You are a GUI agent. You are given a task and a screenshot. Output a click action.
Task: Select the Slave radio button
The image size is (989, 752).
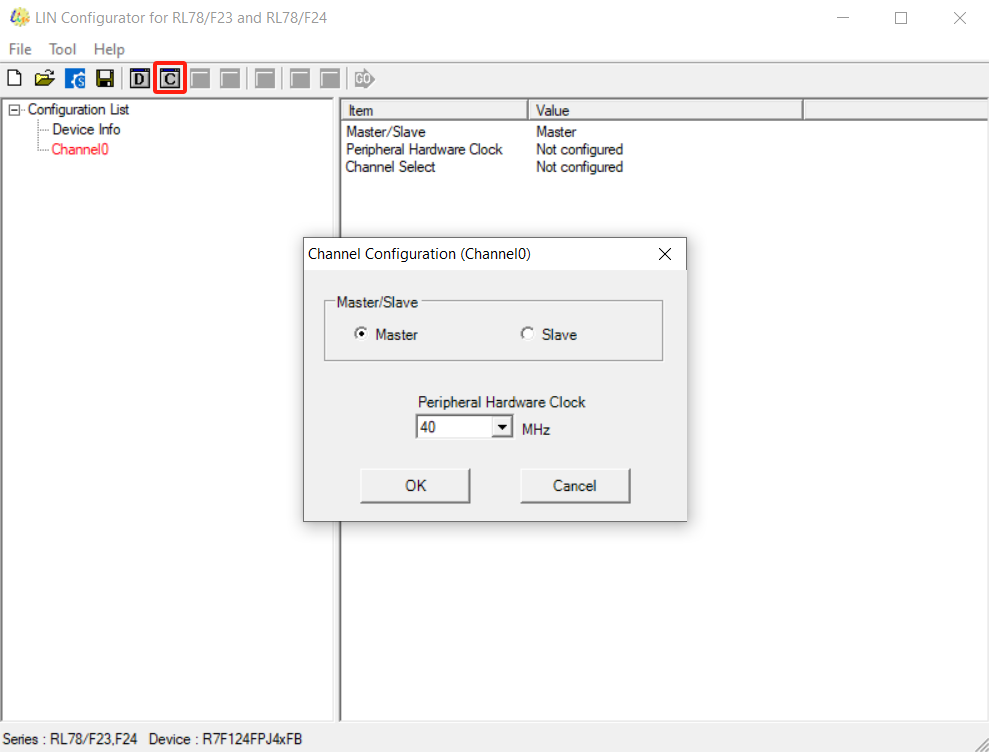point(527,334)
